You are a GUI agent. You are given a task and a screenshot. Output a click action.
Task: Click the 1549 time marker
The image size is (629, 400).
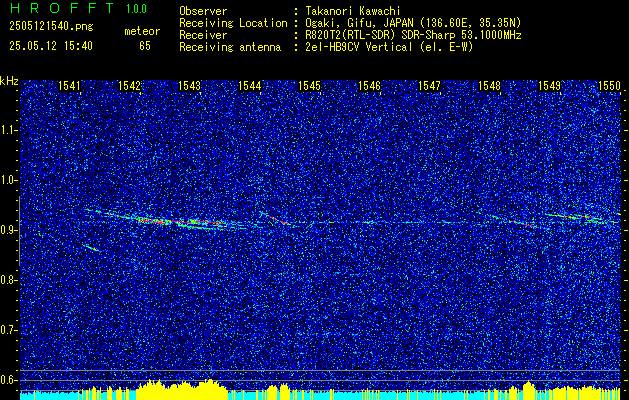pyautogui.click(x=550, y=85)
